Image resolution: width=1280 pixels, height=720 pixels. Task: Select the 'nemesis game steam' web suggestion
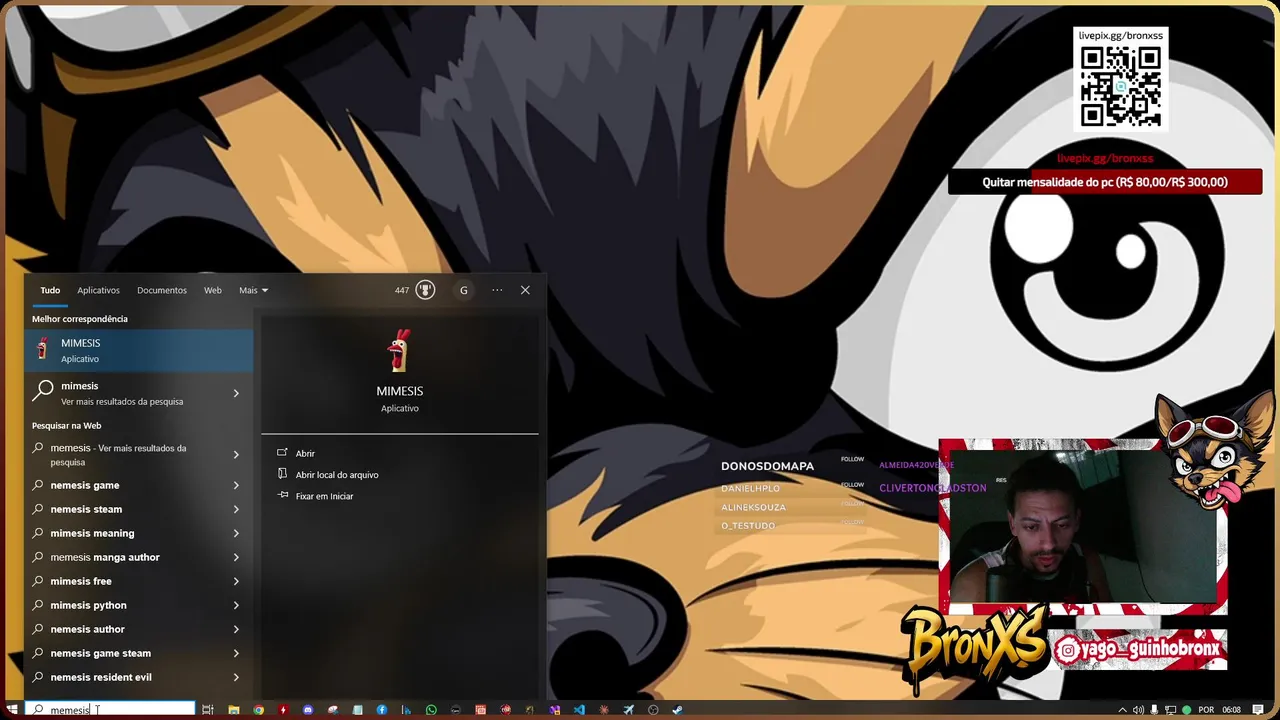pyautogui.click(x=139, y=653)
